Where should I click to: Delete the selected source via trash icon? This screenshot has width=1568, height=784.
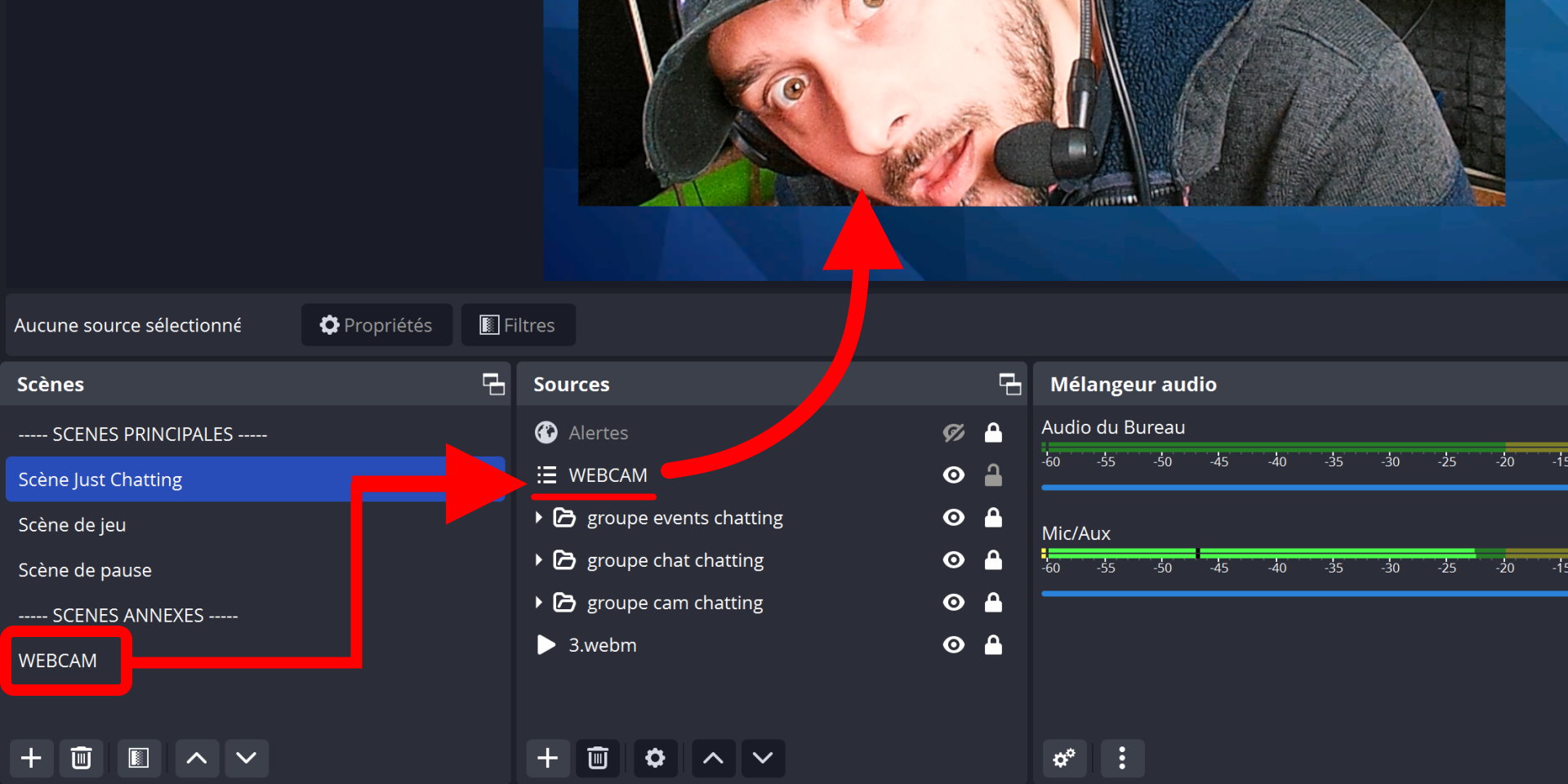click(599, 758)
